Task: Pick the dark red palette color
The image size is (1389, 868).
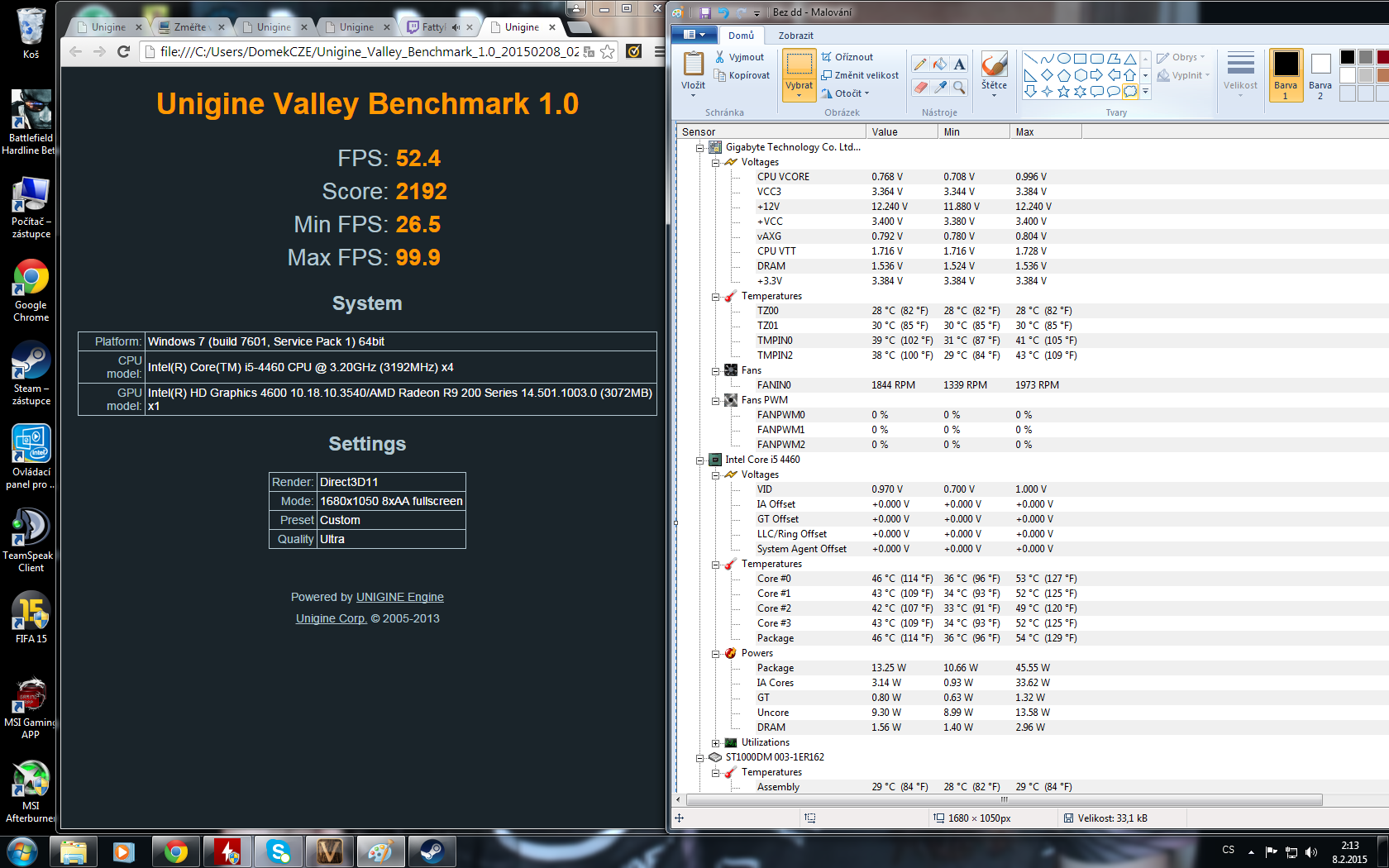Action: (1382, 57)
